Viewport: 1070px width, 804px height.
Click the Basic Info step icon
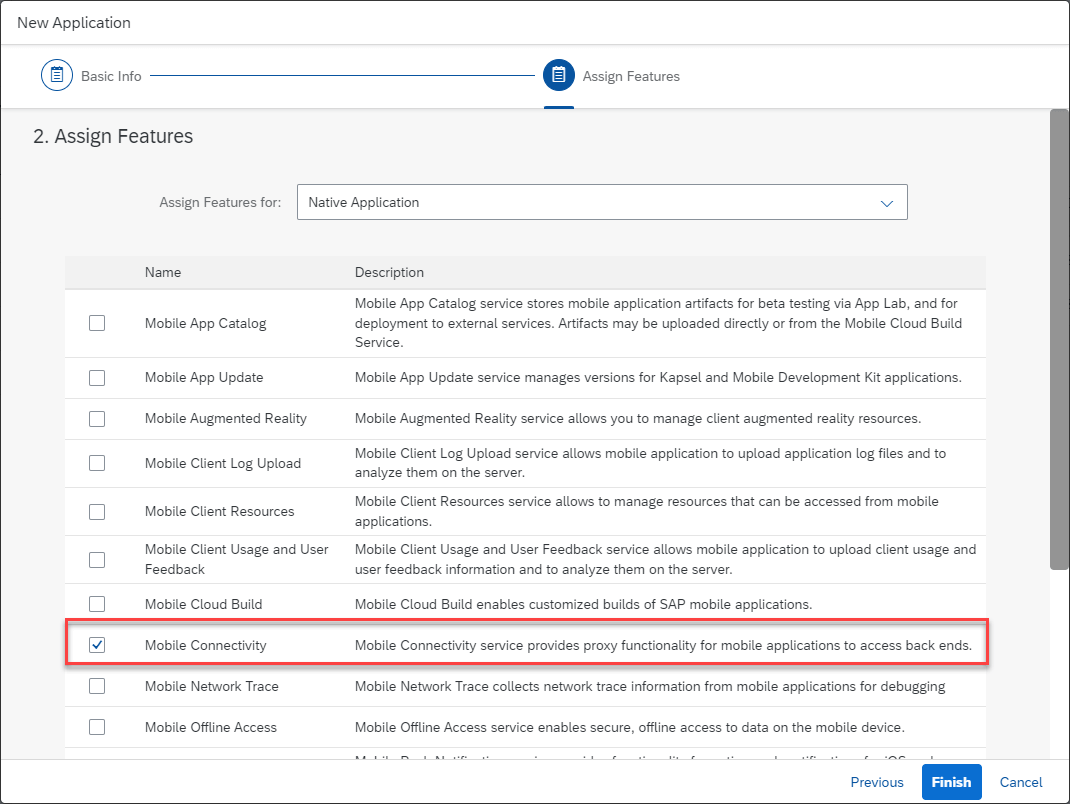[57, 75]
